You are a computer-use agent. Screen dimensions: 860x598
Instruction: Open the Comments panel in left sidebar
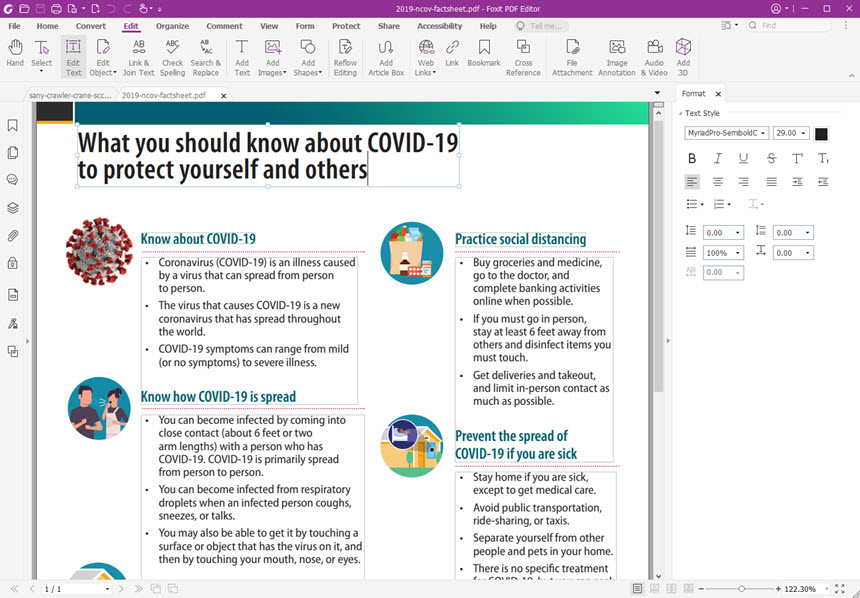tap(13, 180)
